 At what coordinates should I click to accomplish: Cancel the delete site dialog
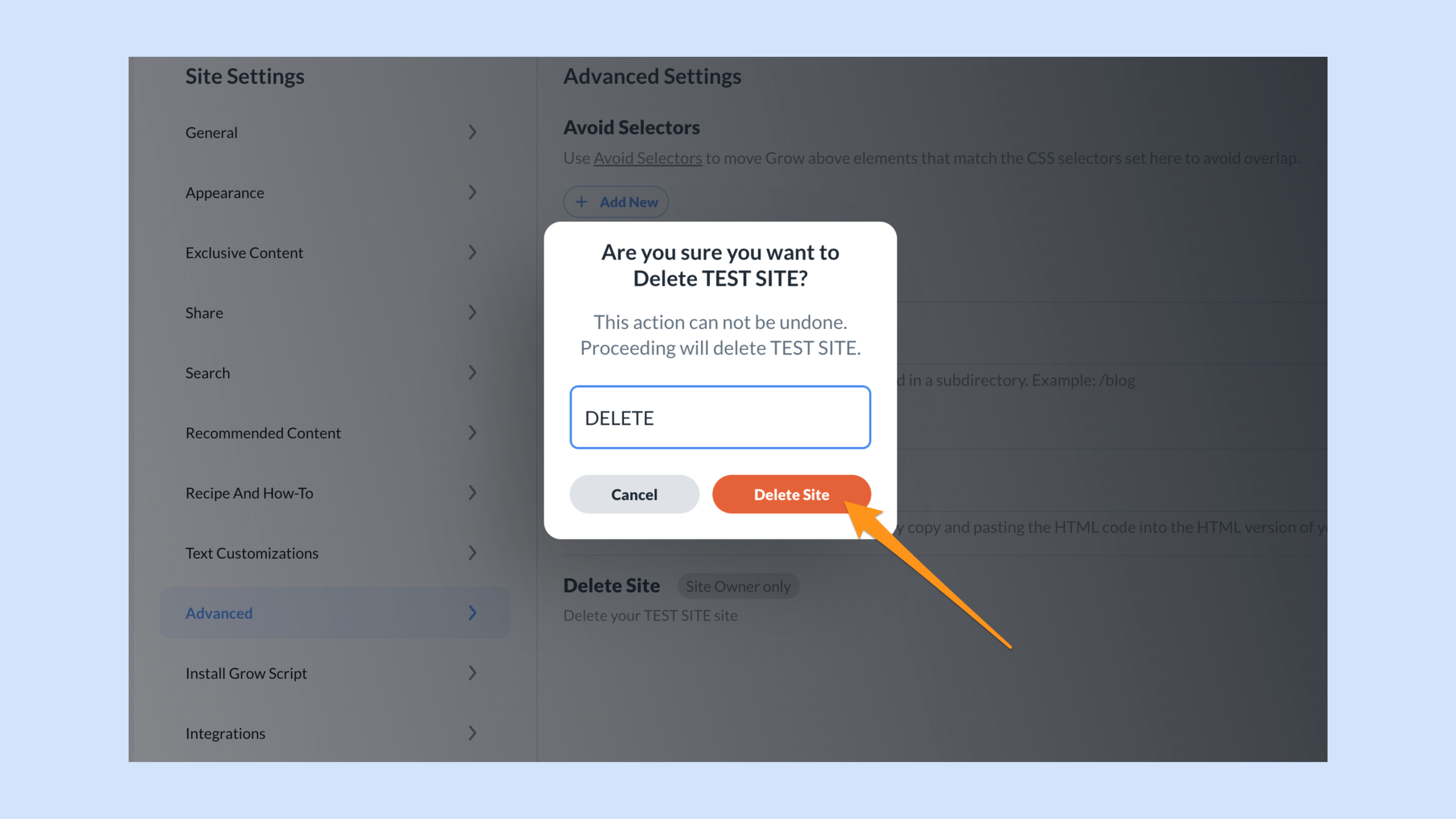coord(634,494)
